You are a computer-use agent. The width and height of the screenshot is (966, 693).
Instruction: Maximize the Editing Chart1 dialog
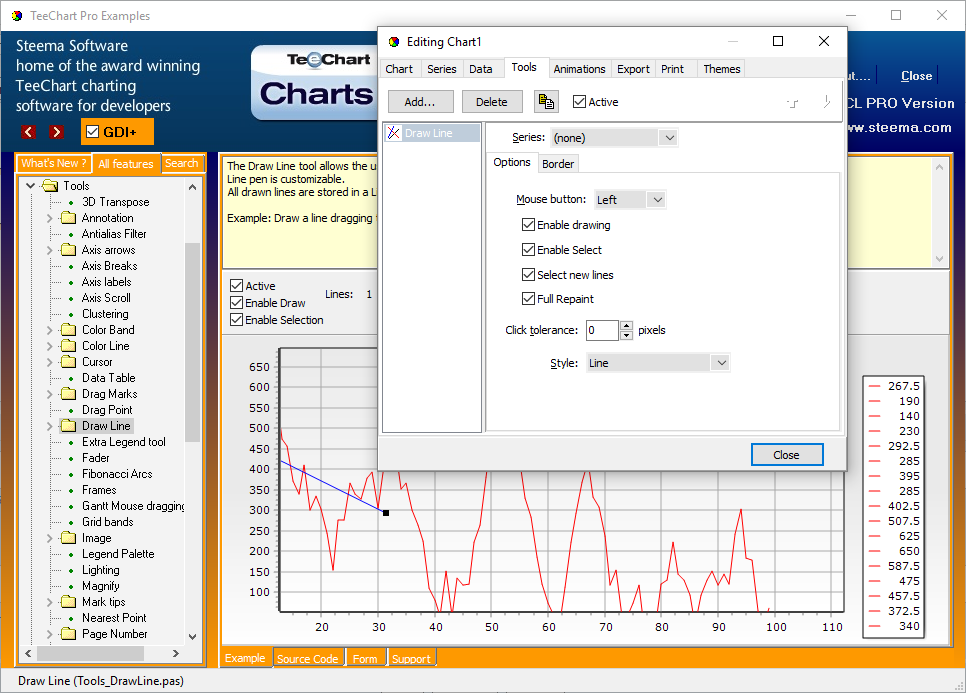pos(777,41)
